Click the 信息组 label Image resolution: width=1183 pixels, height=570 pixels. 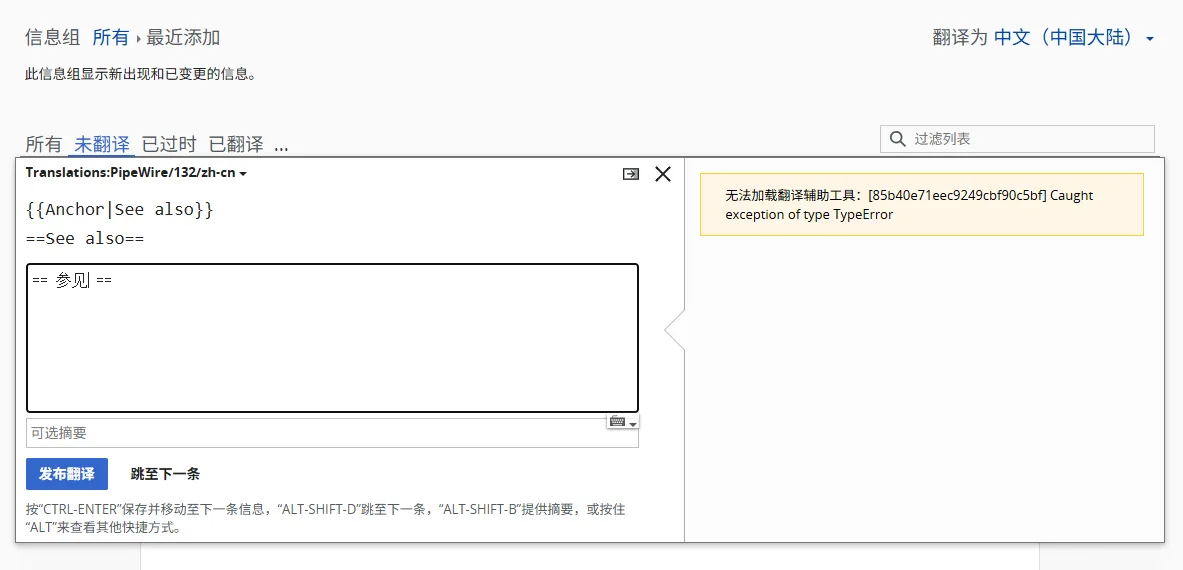(53, 37)
